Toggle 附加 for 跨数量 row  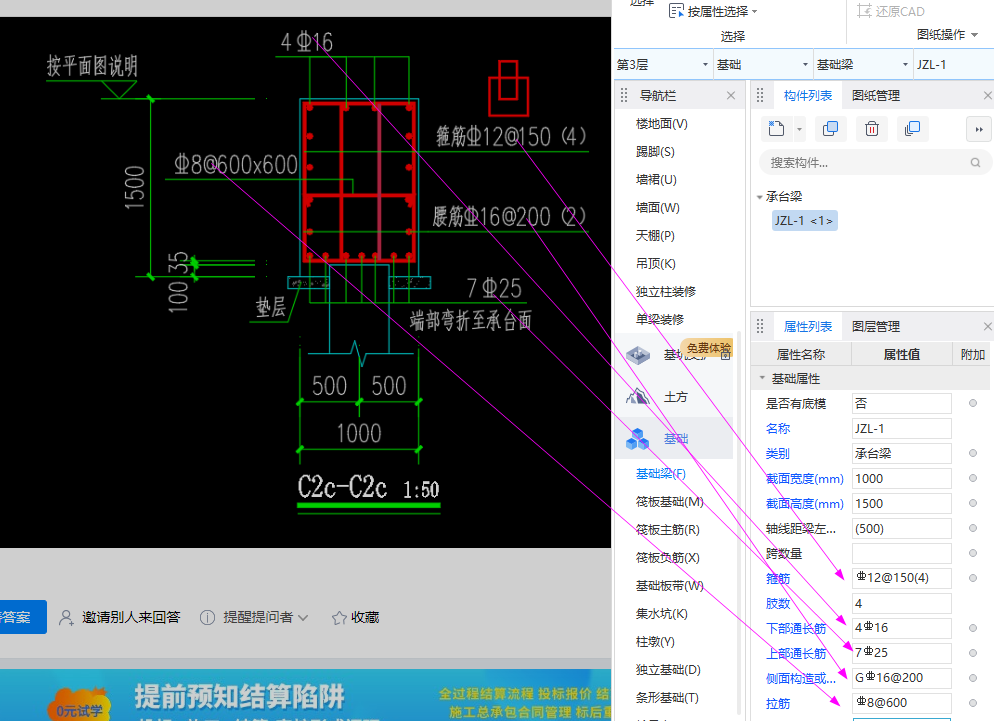point(973,554)
